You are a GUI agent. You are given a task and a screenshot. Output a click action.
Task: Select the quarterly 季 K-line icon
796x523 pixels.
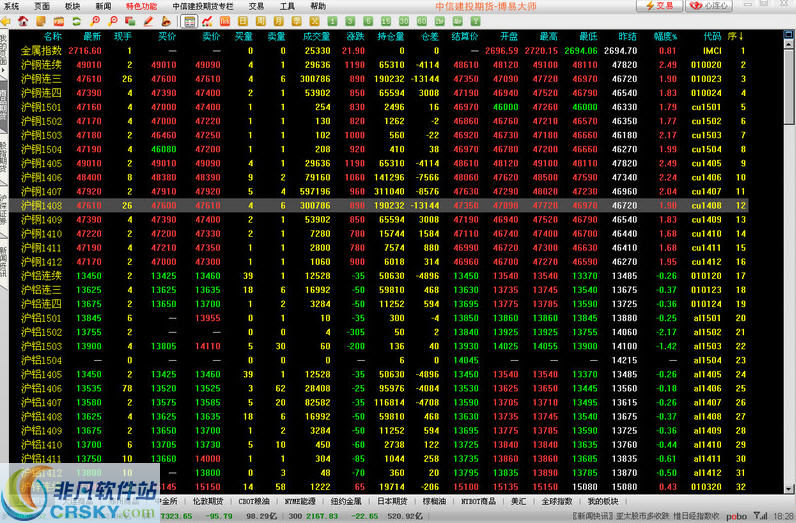(x=296, y=21)
